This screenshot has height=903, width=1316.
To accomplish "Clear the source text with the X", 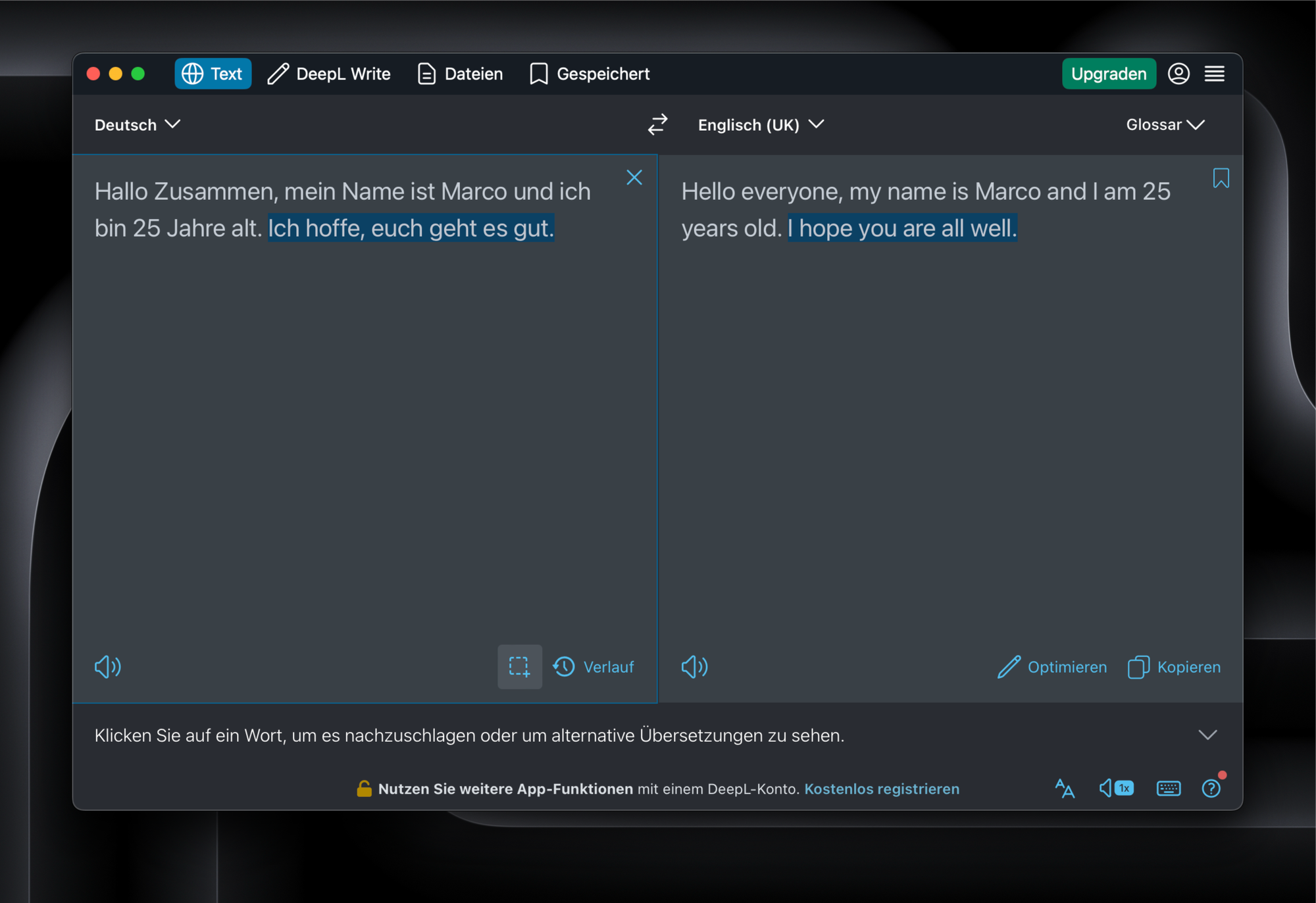I will [x=634, y=177].
